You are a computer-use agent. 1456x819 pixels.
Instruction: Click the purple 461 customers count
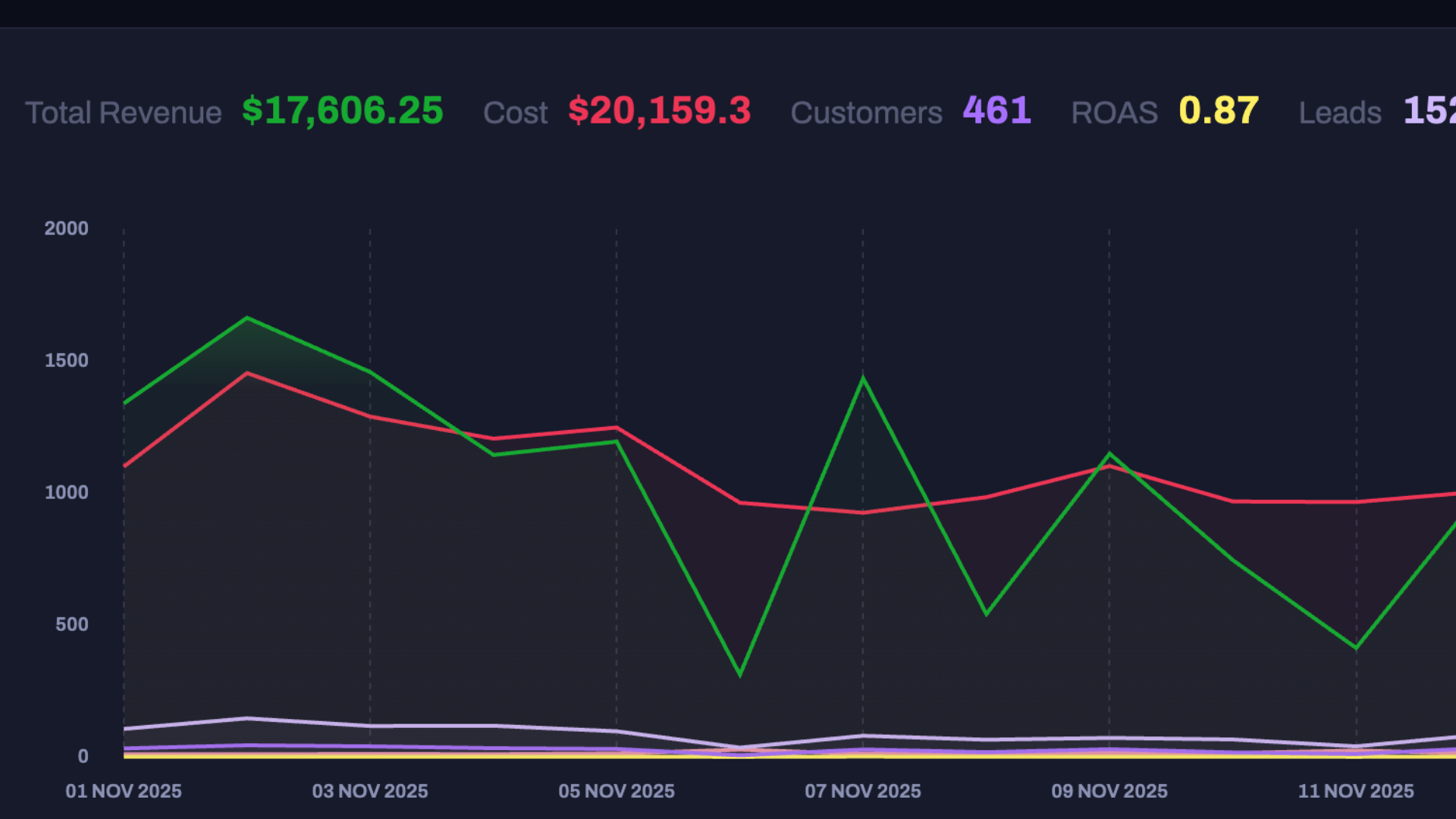(x=996, y=111)
